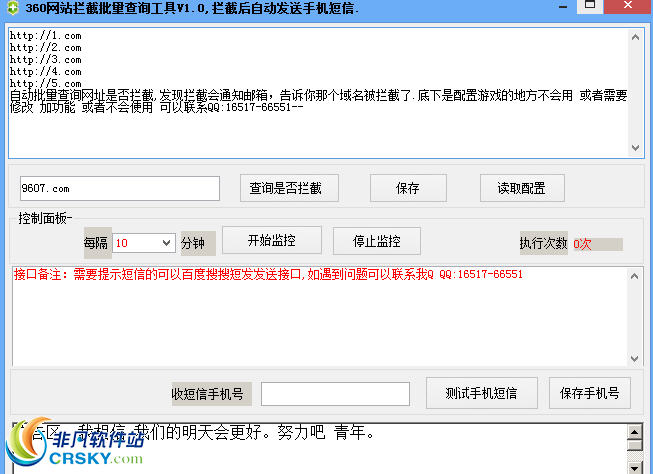
Task: Close the 360网站拦截 tool window
Action: pos(628,6)
